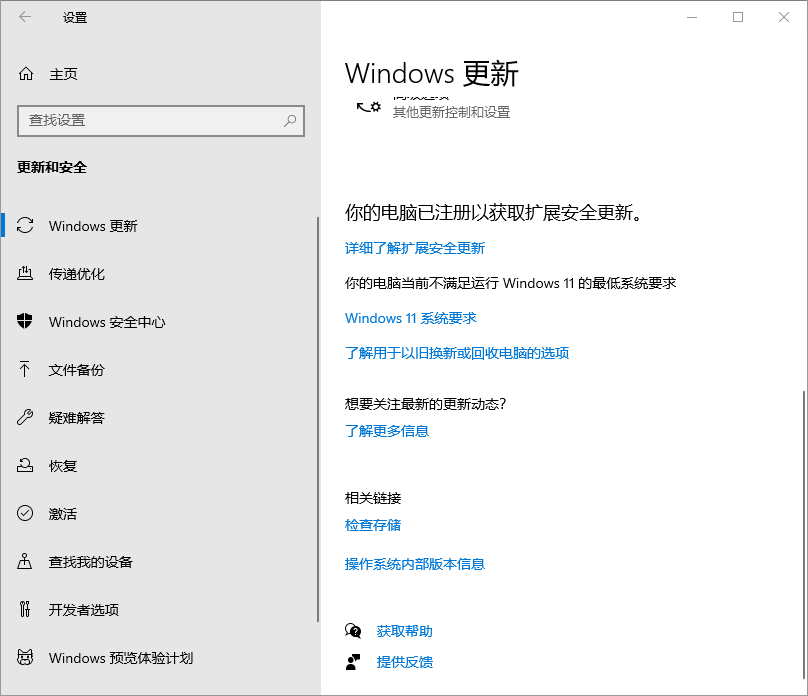Click the Windows 更新 page title
The height and width of the screenshot is (696, 808).
(432, 73)
